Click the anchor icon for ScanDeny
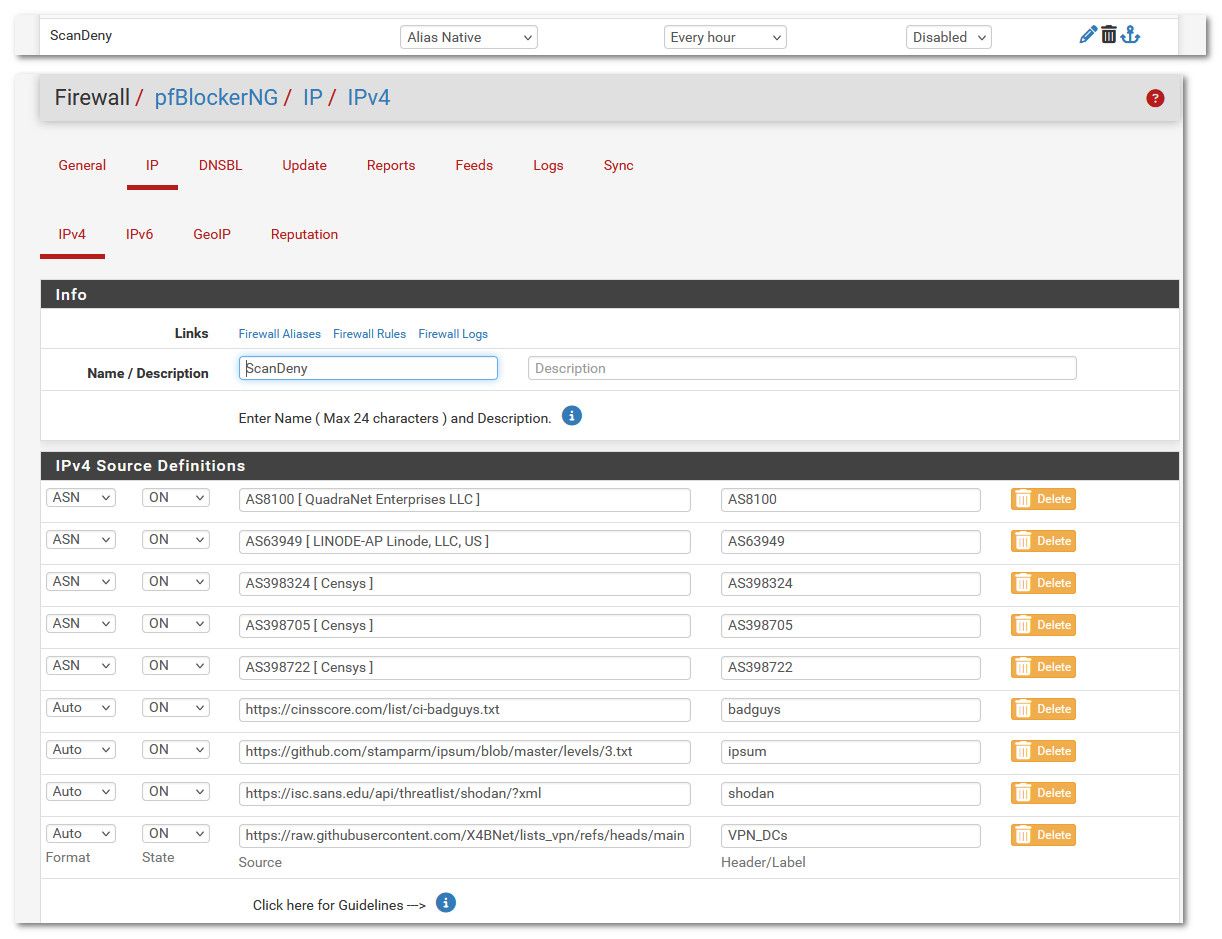This screenshot has width=1222, height=939. click(1130, 36)
